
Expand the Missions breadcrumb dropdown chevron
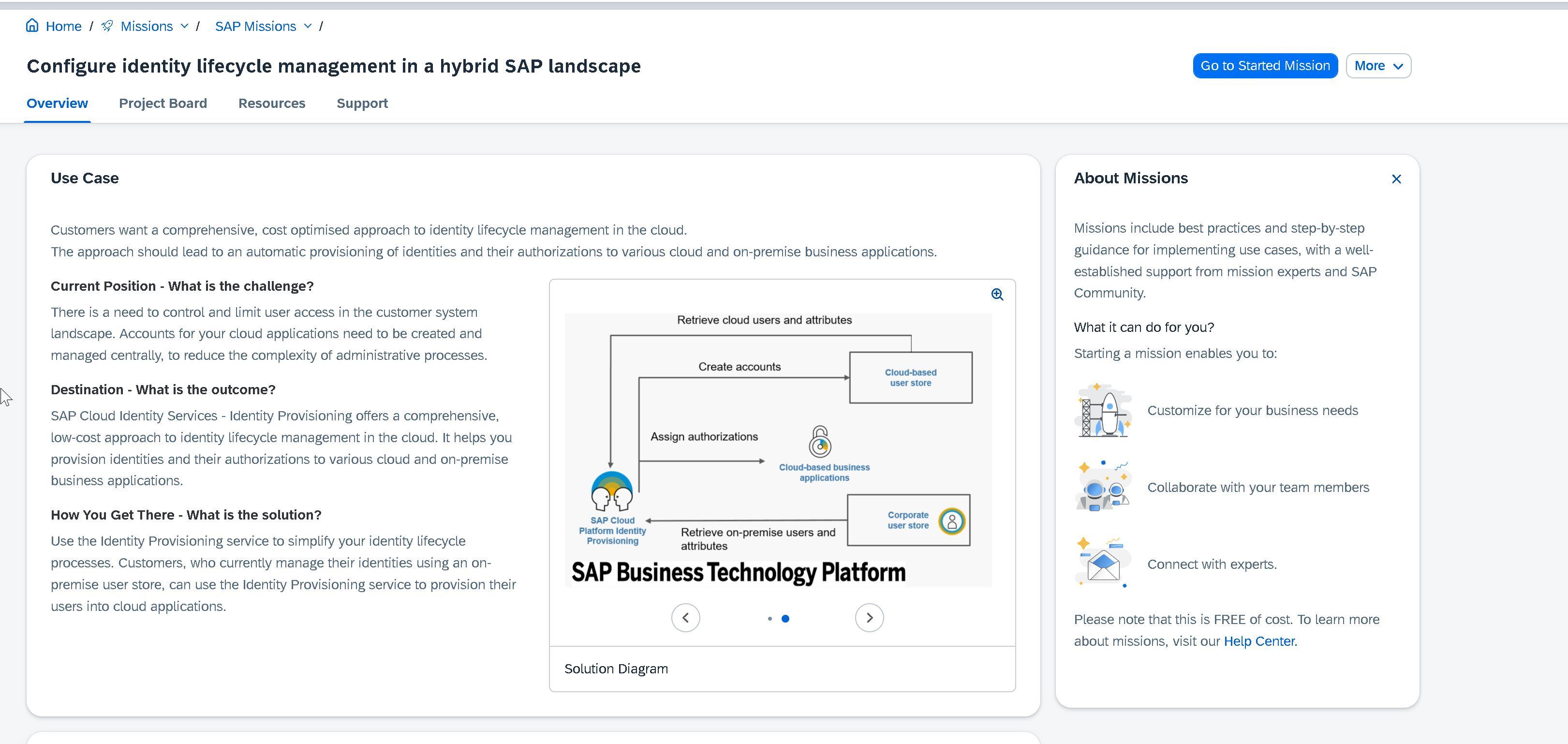click(x=184, y=26)
